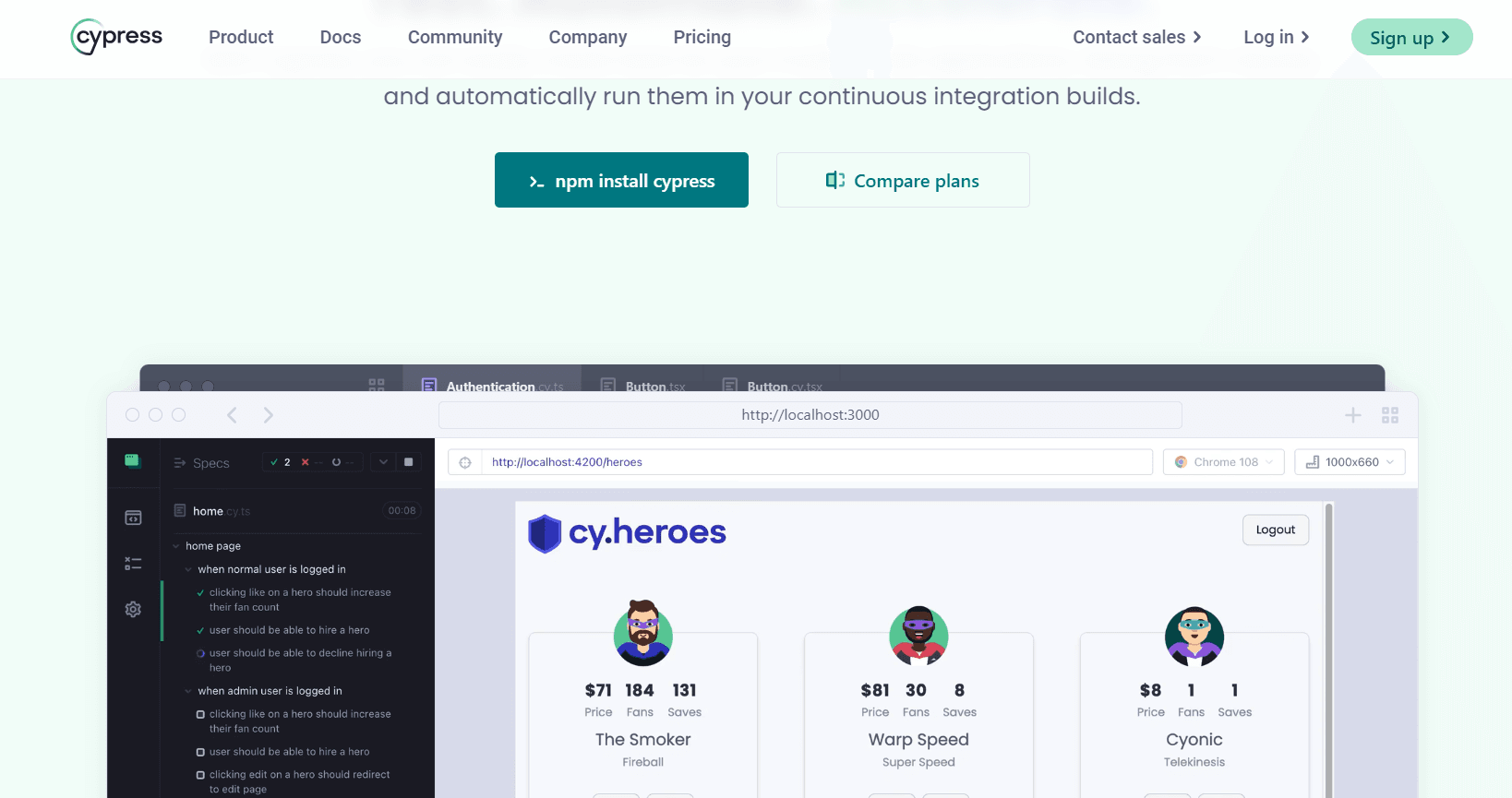
Task: Open the settings gear in the Cypress sidebar
Action: (133, 609)
